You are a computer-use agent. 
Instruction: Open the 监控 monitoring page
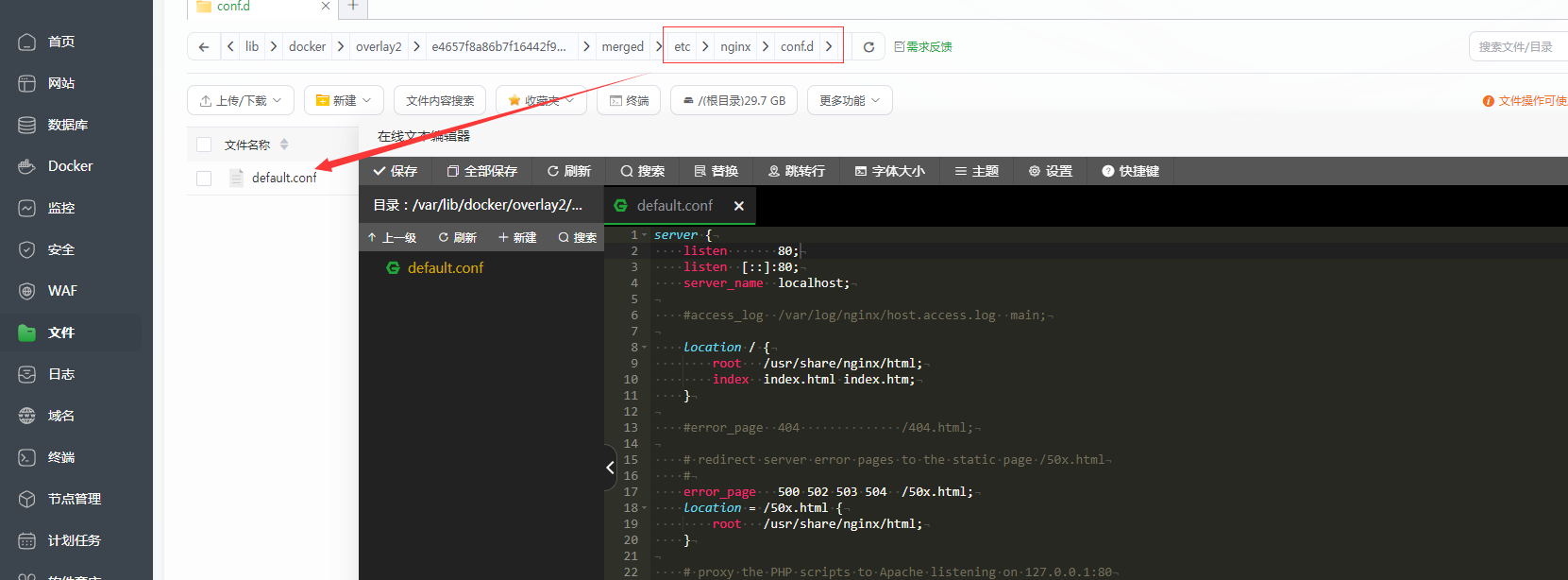tap(61, 208)
